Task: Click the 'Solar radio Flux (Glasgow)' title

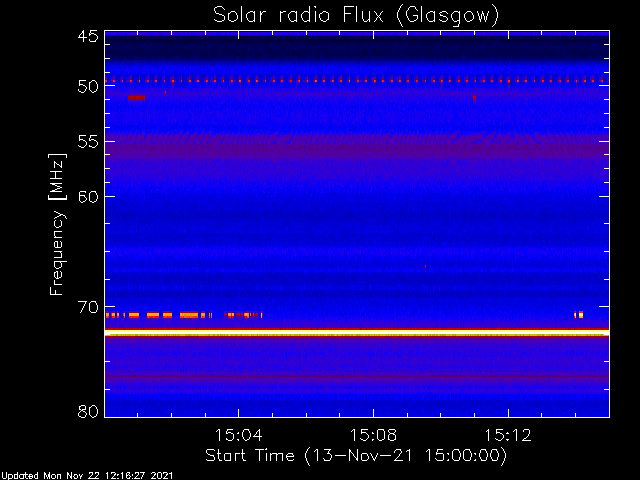Action: (356, 16)
